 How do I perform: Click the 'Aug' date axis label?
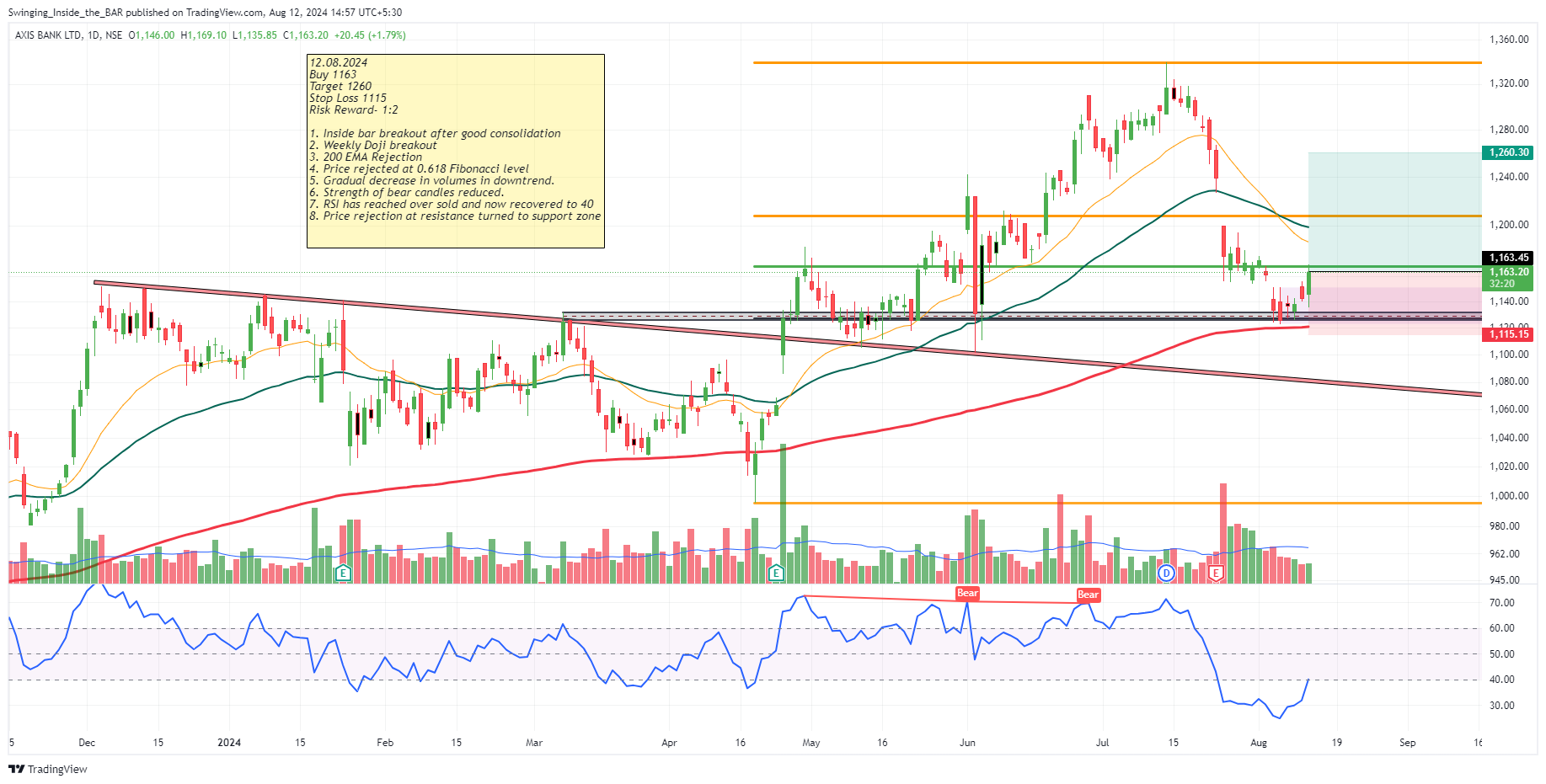tap(1259, 743)
